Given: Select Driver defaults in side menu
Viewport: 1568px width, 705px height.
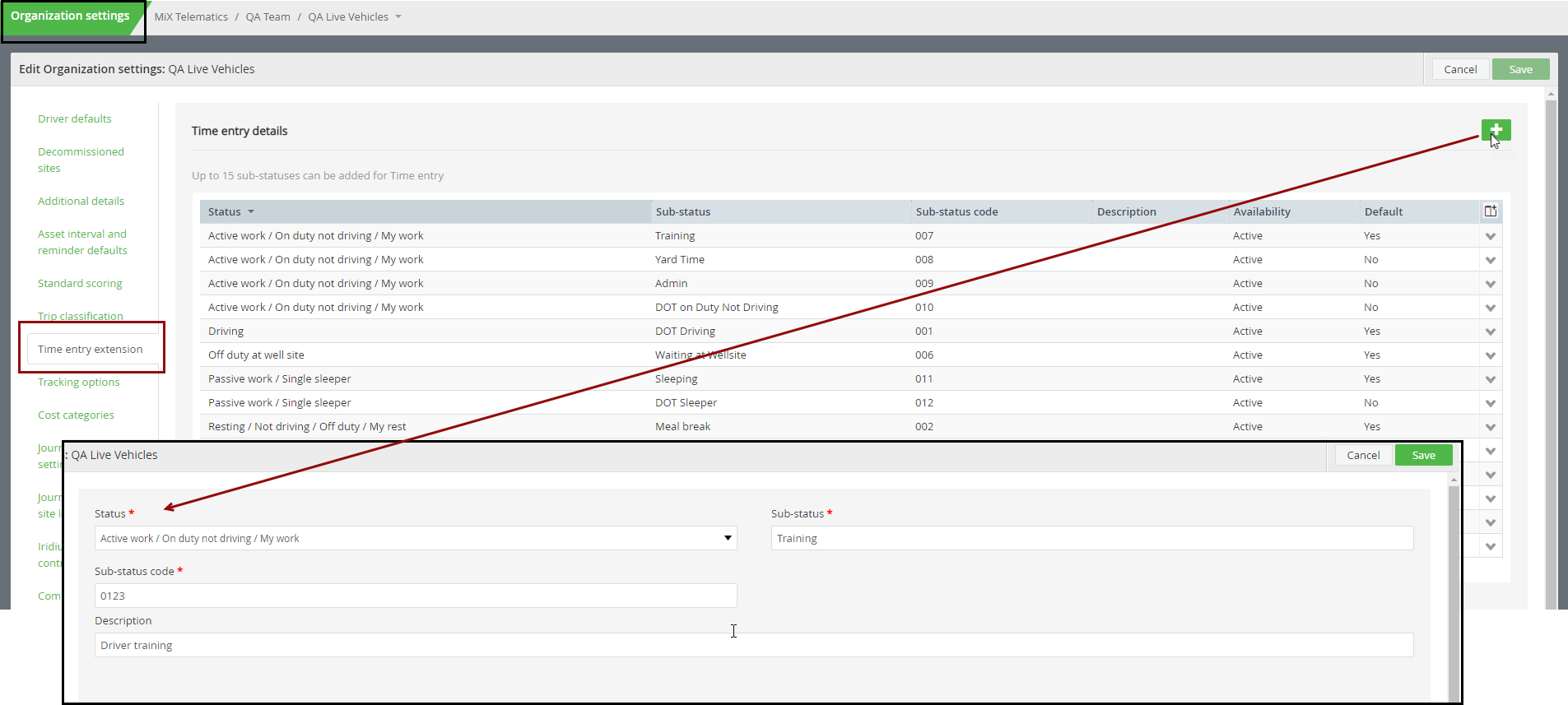Looking at the screenshot, I should point(75,118).
